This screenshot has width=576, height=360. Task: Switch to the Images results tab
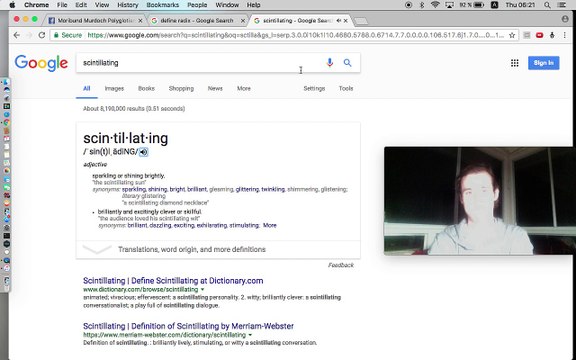pos(114,89)
